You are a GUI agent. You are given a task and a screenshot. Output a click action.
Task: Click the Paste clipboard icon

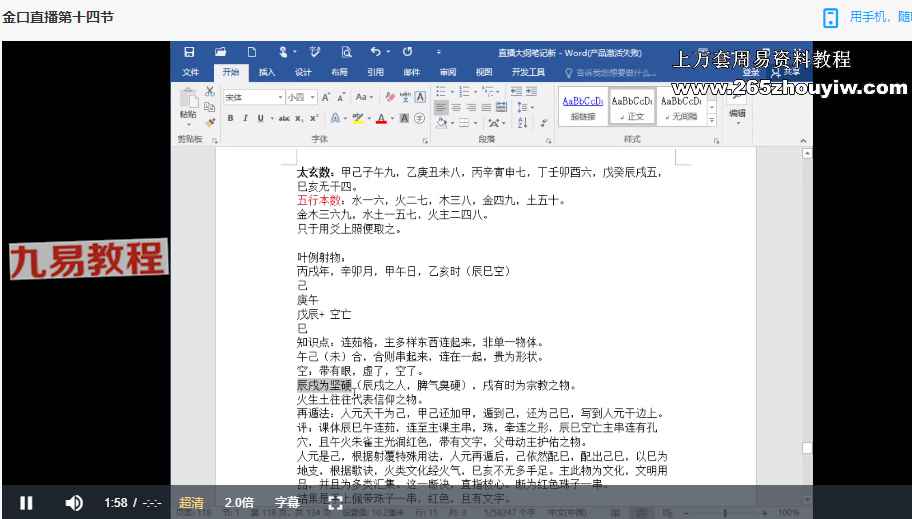pyautogui.click(x=188, y=101)
